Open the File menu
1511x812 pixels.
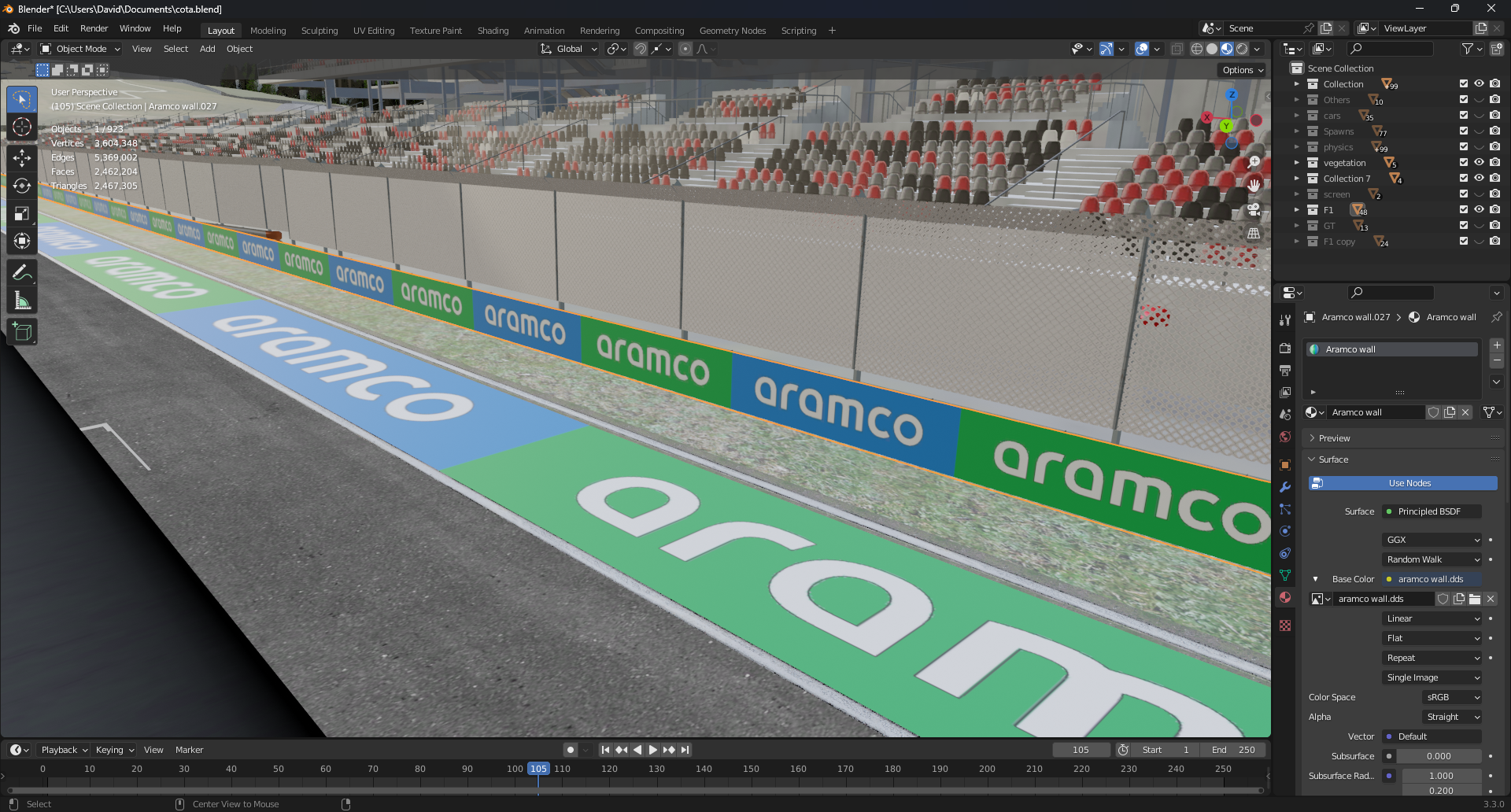pyautogui.click(x=35, y=28)
